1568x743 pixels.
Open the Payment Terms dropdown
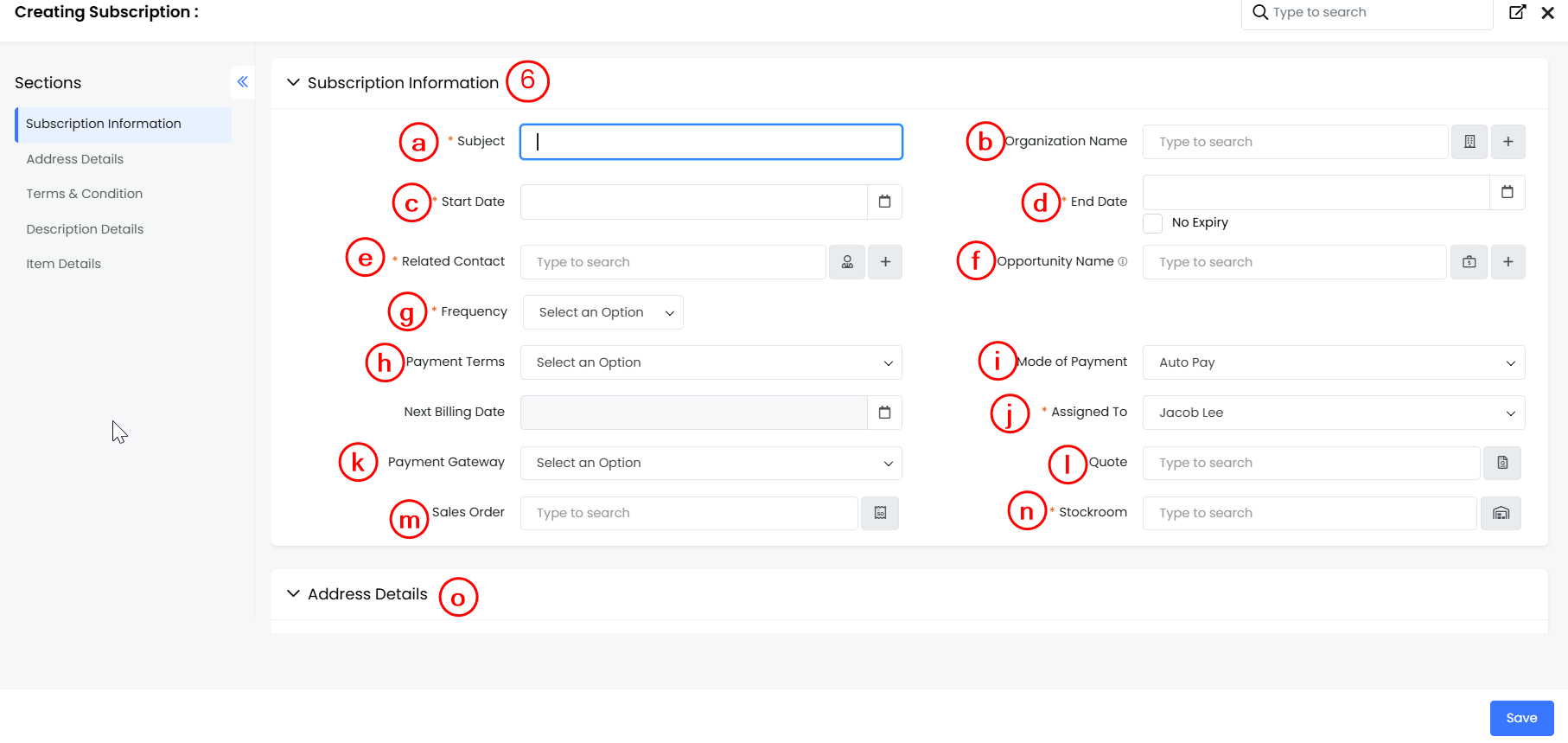[711, 362]
